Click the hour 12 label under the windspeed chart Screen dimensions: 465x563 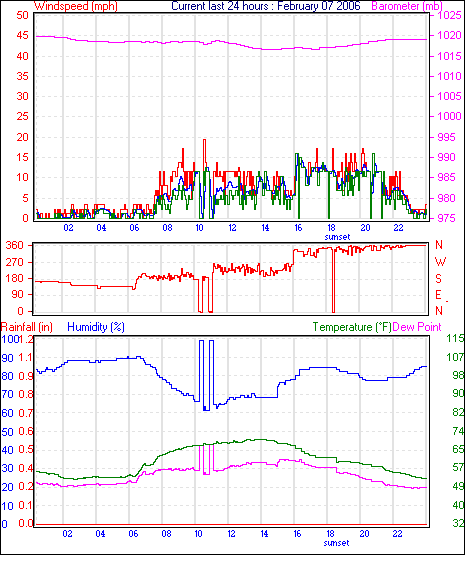point(232,228)
